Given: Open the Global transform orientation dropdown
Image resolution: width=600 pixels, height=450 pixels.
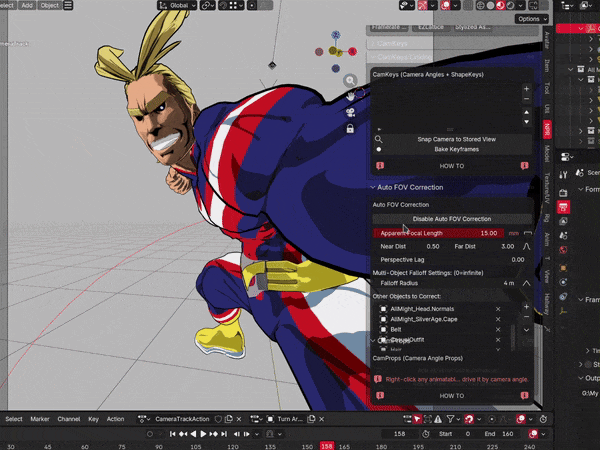Looking at the screenshot, I should [178, 6].
